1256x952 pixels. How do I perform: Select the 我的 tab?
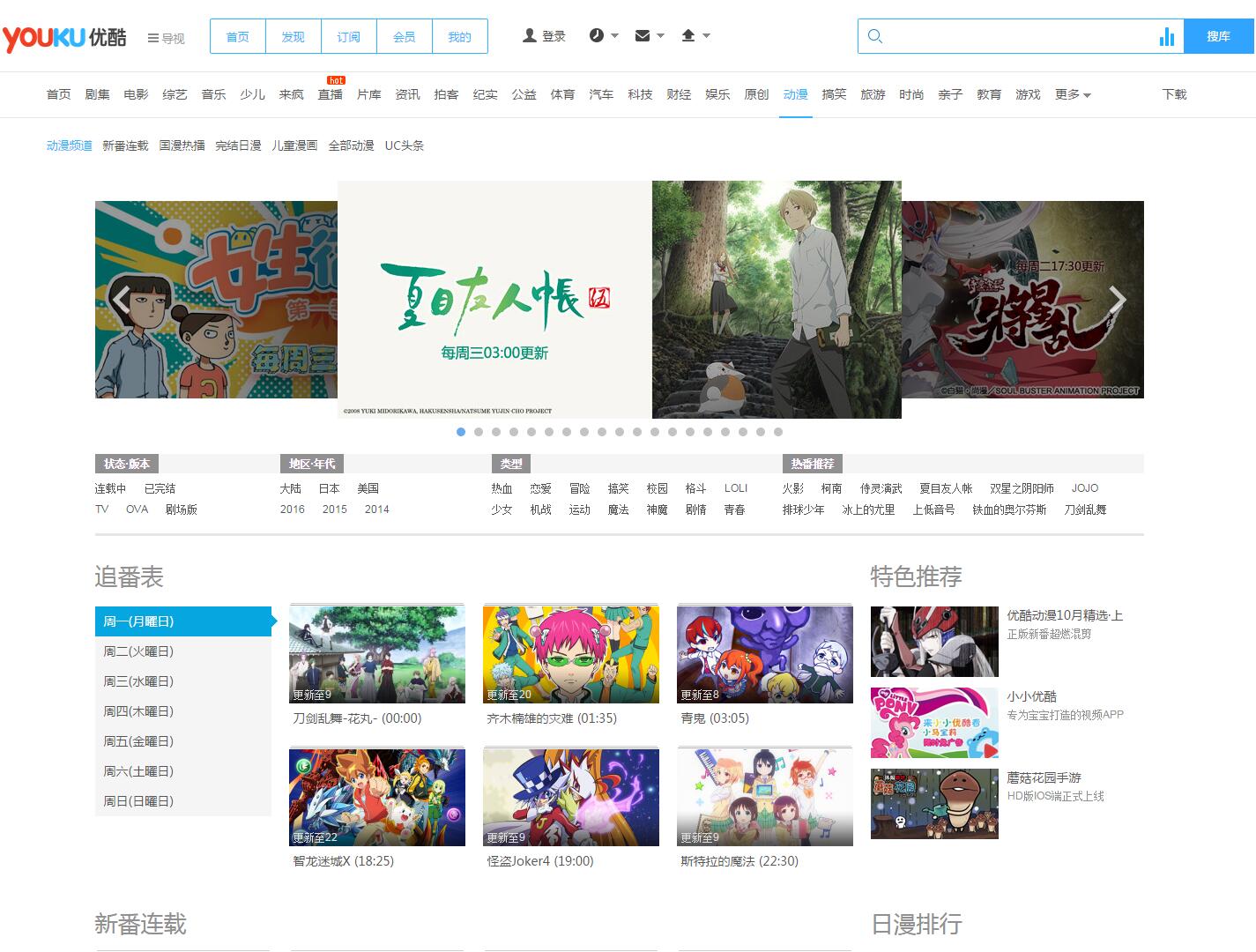click(460, 37)
